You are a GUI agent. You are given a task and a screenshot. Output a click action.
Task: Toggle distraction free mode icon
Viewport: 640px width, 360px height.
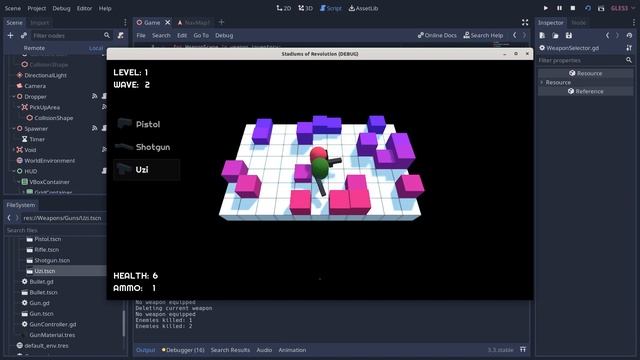(525, 22)
